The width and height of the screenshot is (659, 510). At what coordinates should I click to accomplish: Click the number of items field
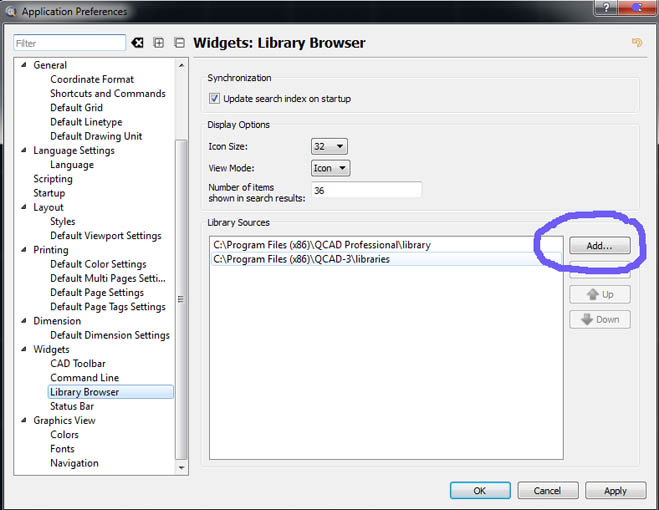click(366, 190)
